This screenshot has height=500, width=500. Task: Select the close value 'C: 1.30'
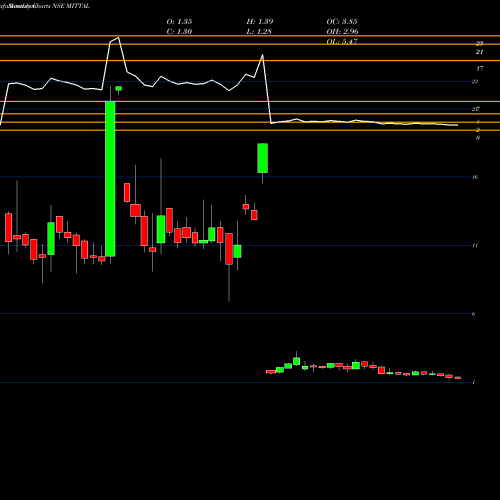click(x=179, y=32)
